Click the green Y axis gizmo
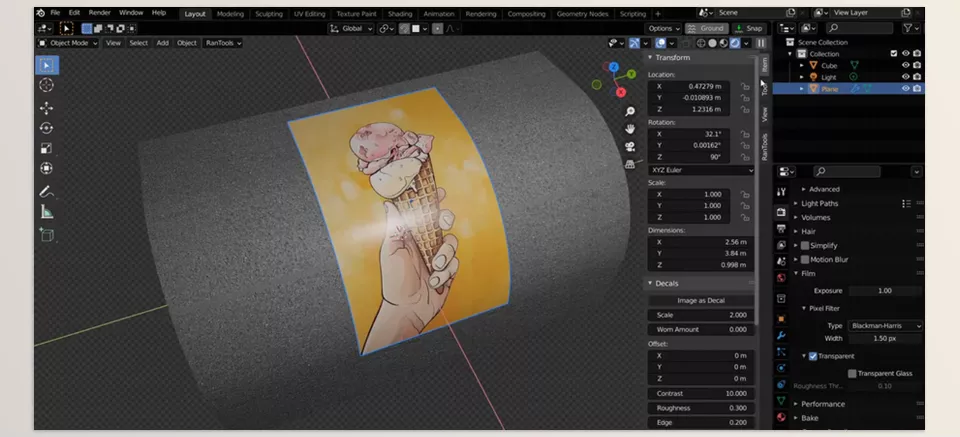The width and height of the screenshot is (960, 437). click(x=632, y=75)
